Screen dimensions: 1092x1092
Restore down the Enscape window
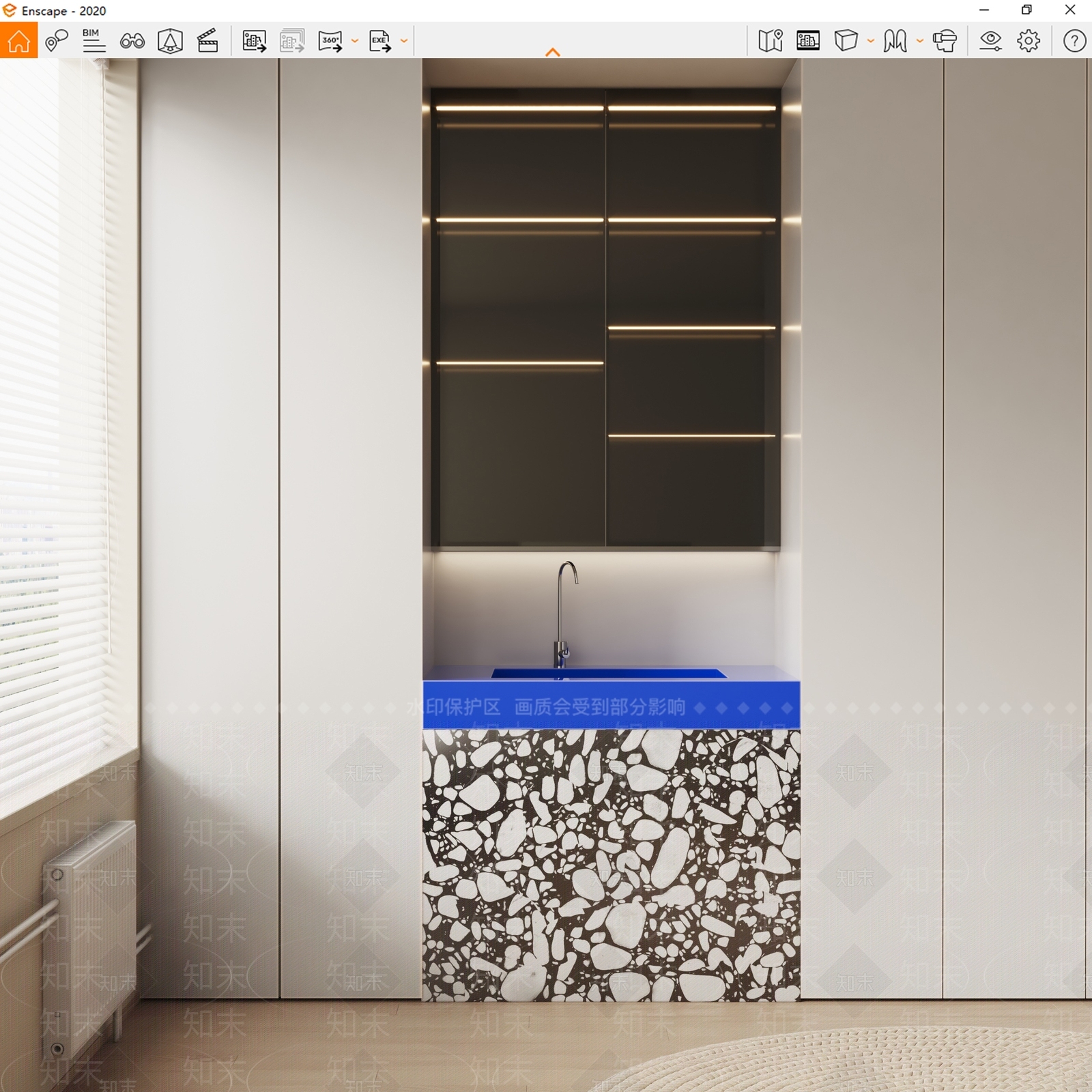pos(1026,10)
